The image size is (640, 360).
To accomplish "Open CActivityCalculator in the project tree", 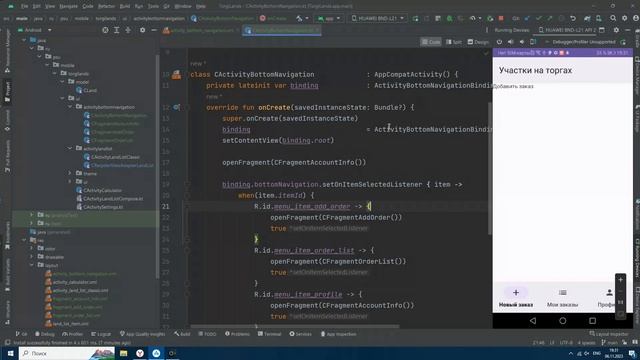I will (x=99, y=190).
